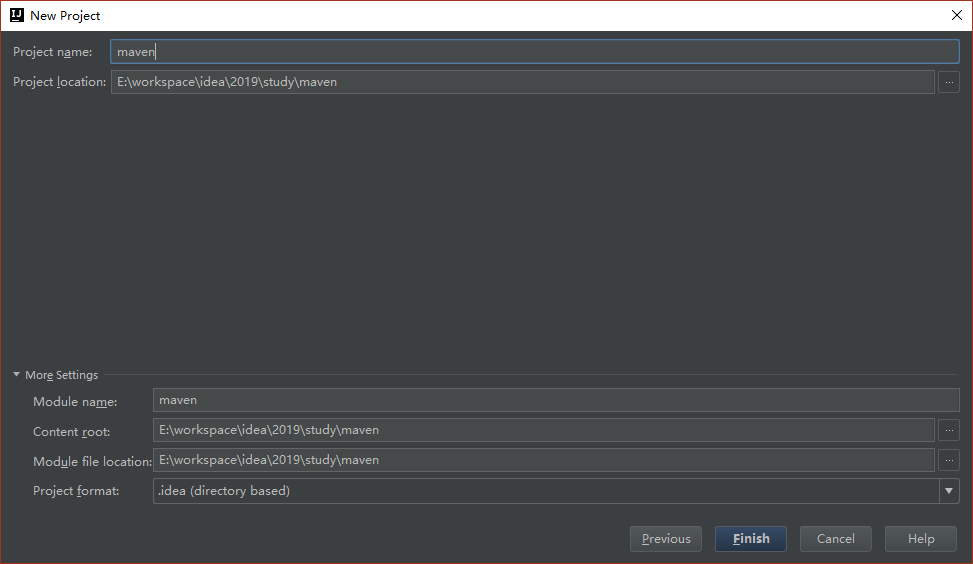Click the Project name label

click(53, 52)
